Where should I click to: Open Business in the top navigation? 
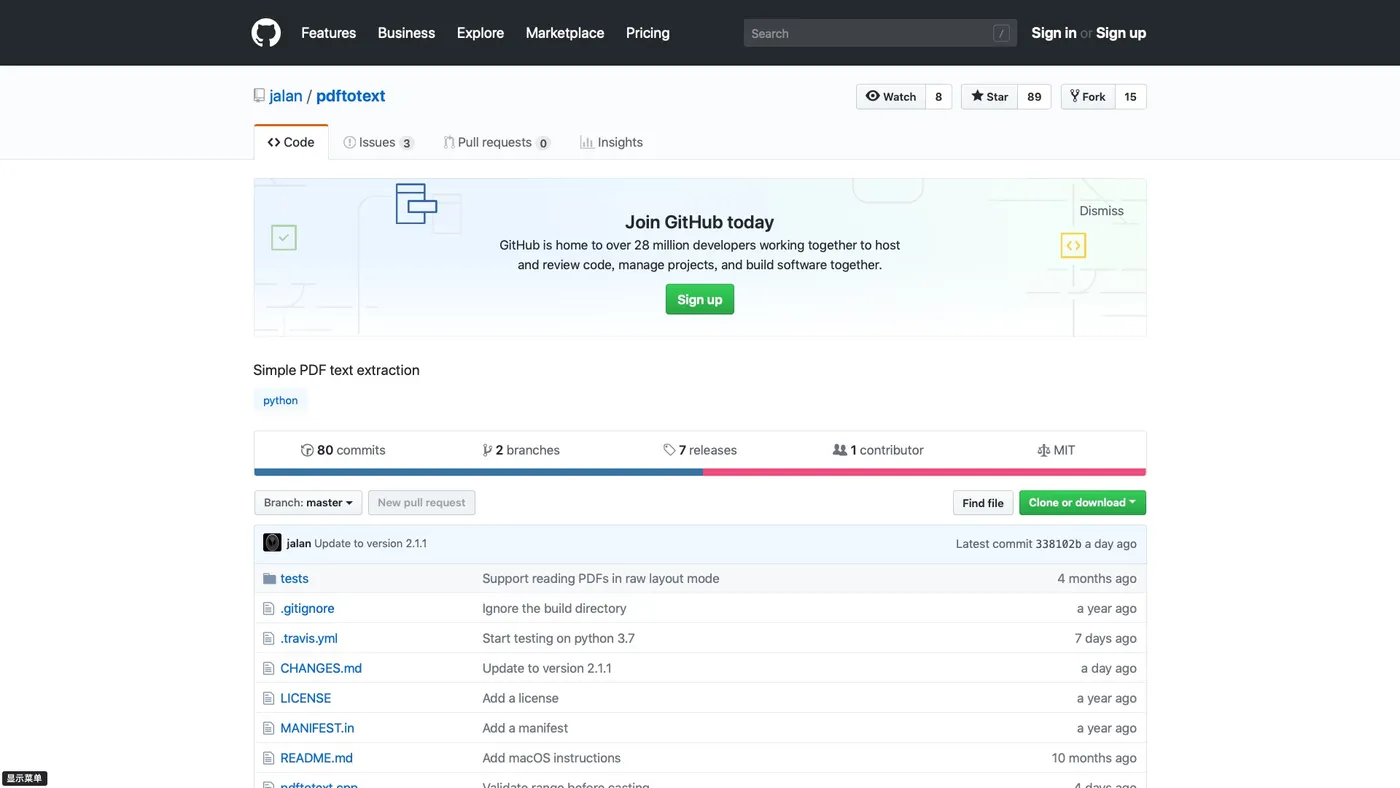pyautogui.click(x=406, y=33)
